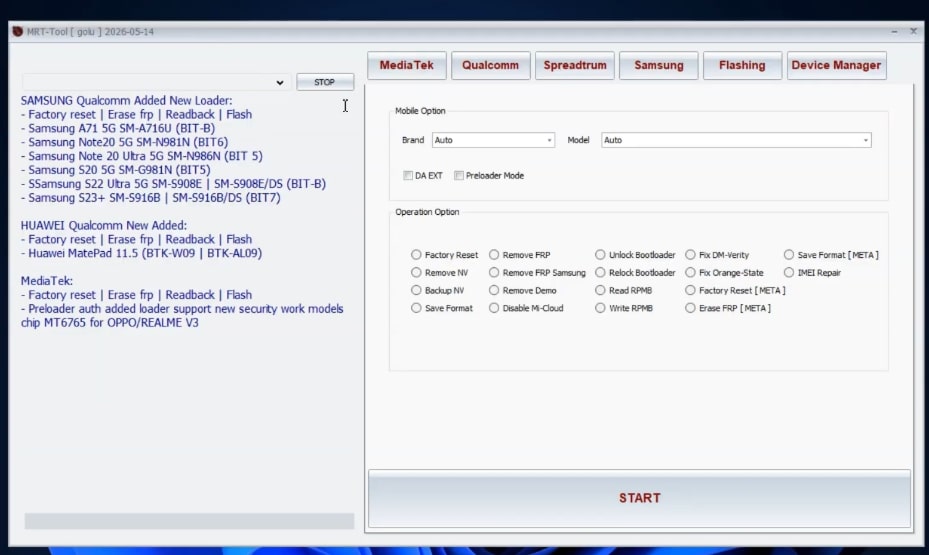
Task: Click the 'HUAWEI Qualcomm New Added:' heading
Action: tap(104, 226)
